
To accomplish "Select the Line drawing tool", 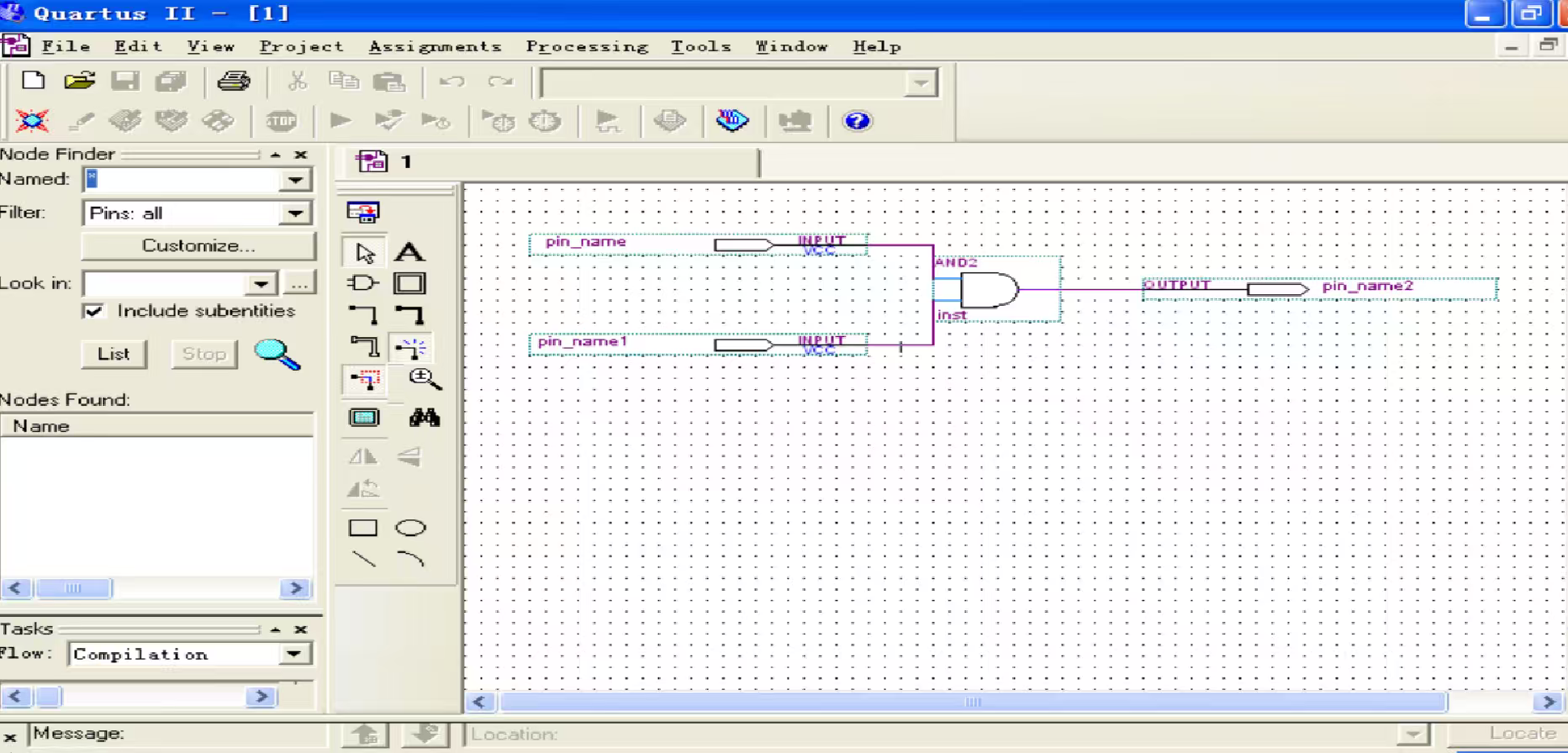I will 363,560.
